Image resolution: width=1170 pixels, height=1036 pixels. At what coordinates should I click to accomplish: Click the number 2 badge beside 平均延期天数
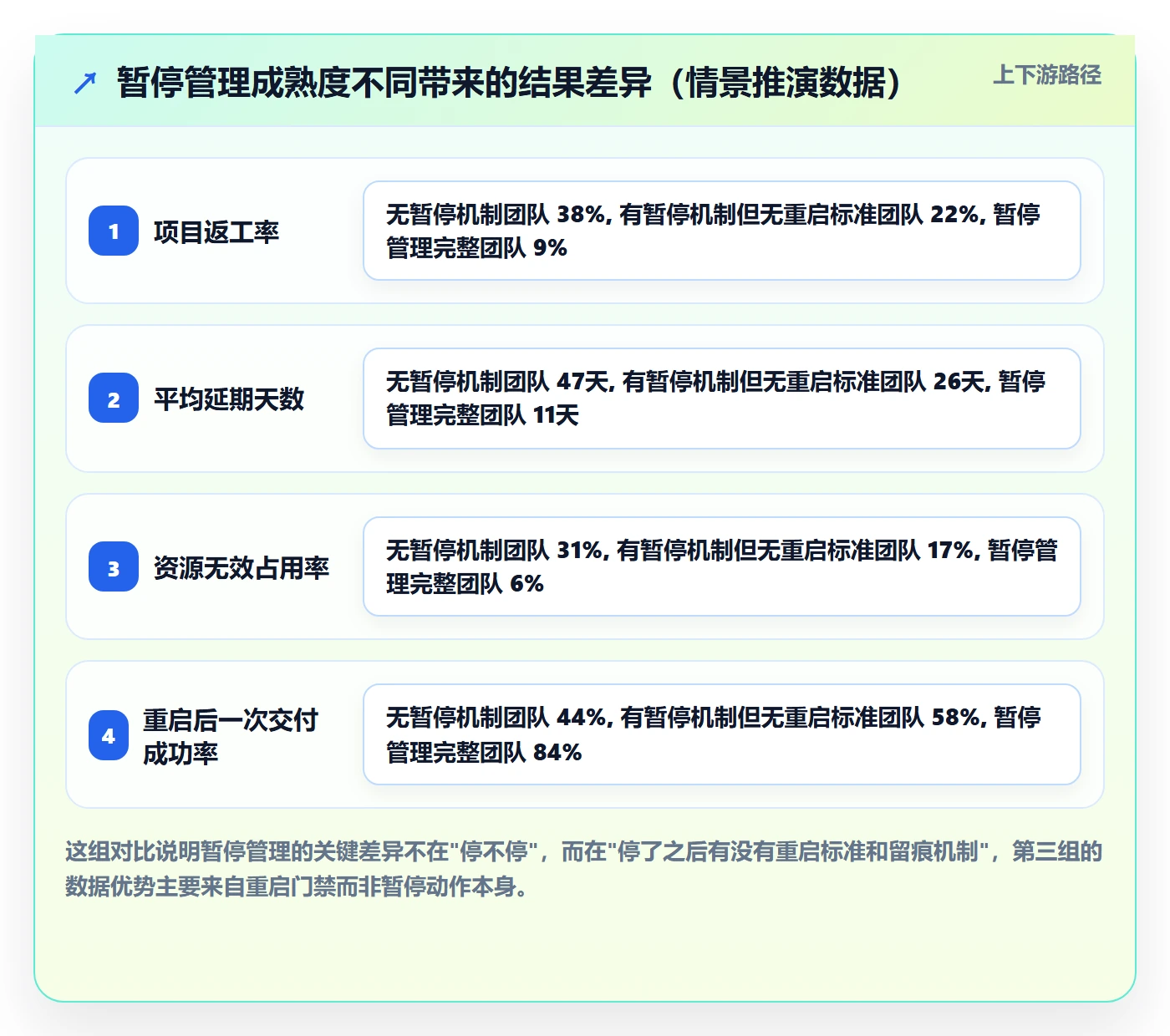[x=114, y=399]
